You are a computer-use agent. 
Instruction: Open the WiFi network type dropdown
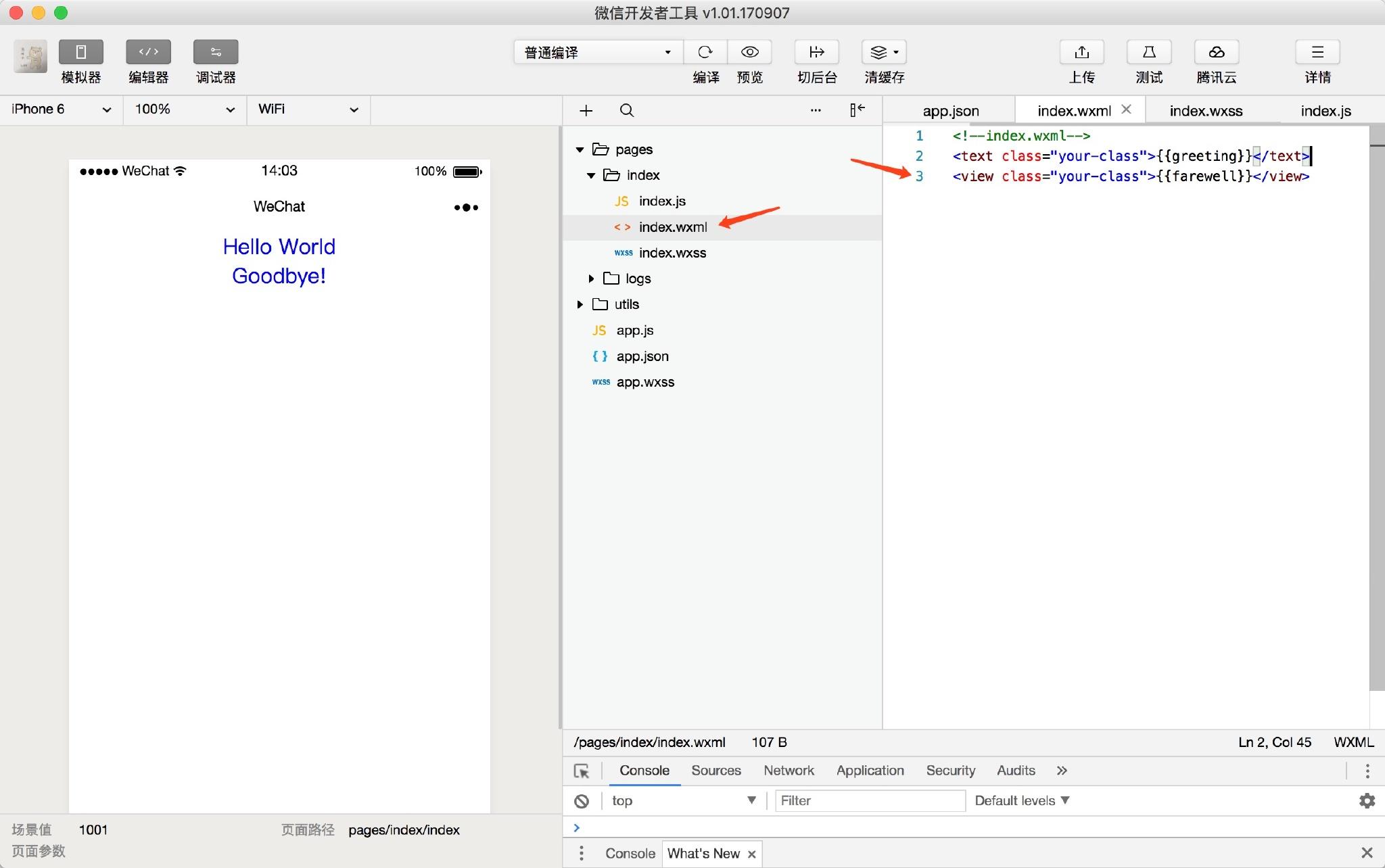308,110
